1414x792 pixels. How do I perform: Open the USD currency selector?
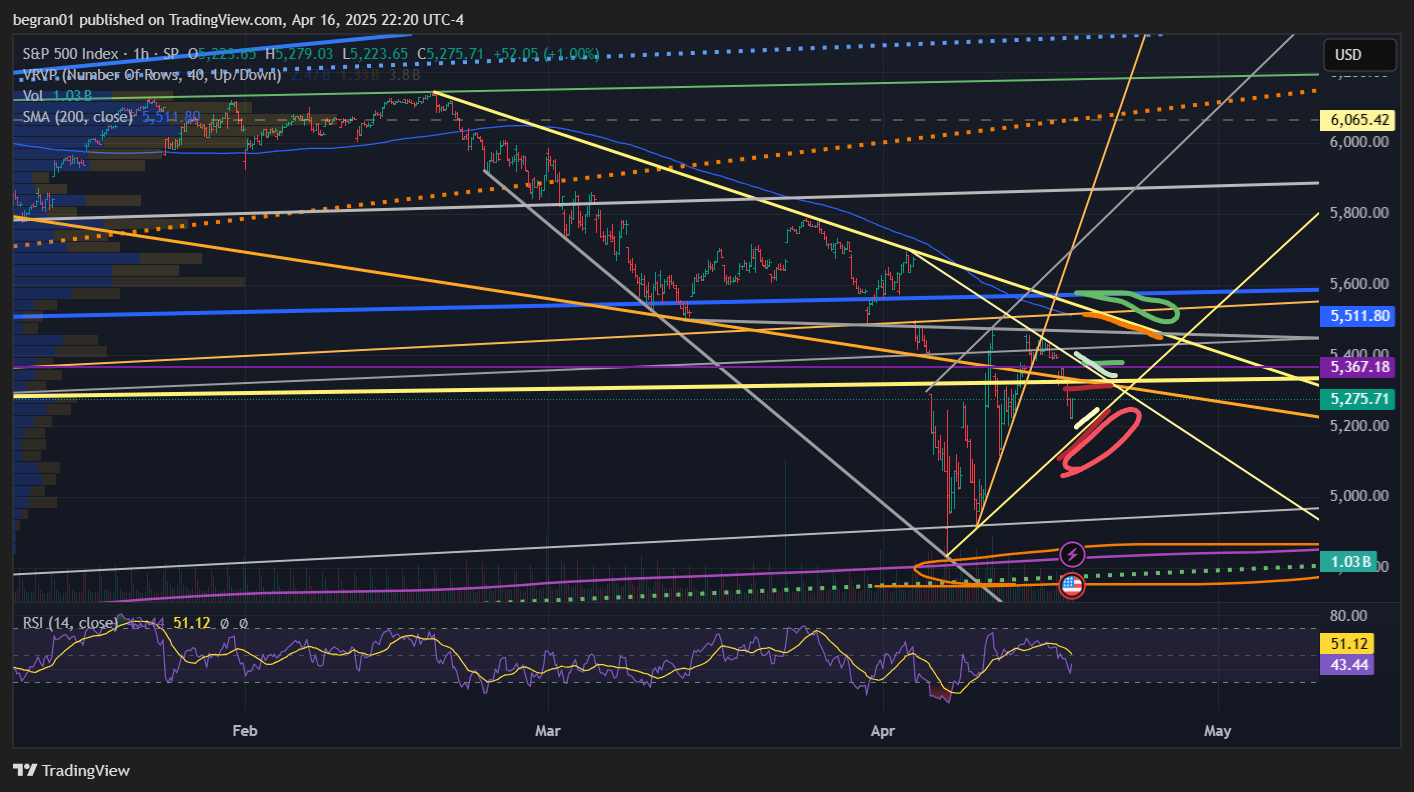1359,54
